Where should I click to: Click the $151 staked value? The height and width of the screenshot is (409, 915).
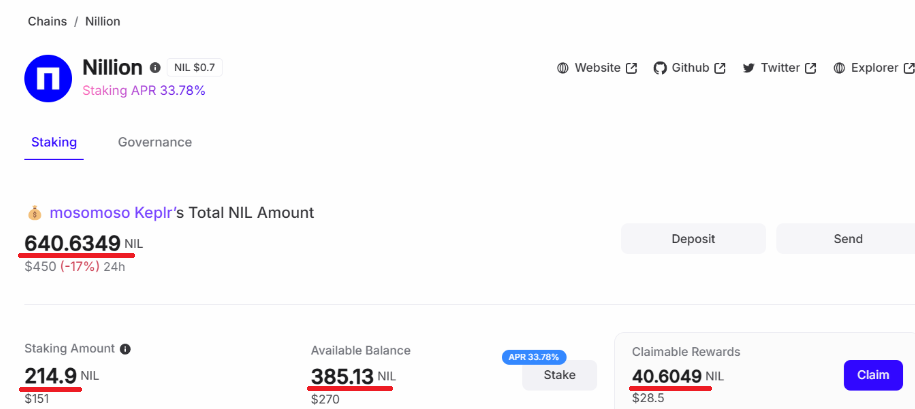pyautogui.click(x=37, y=399)
